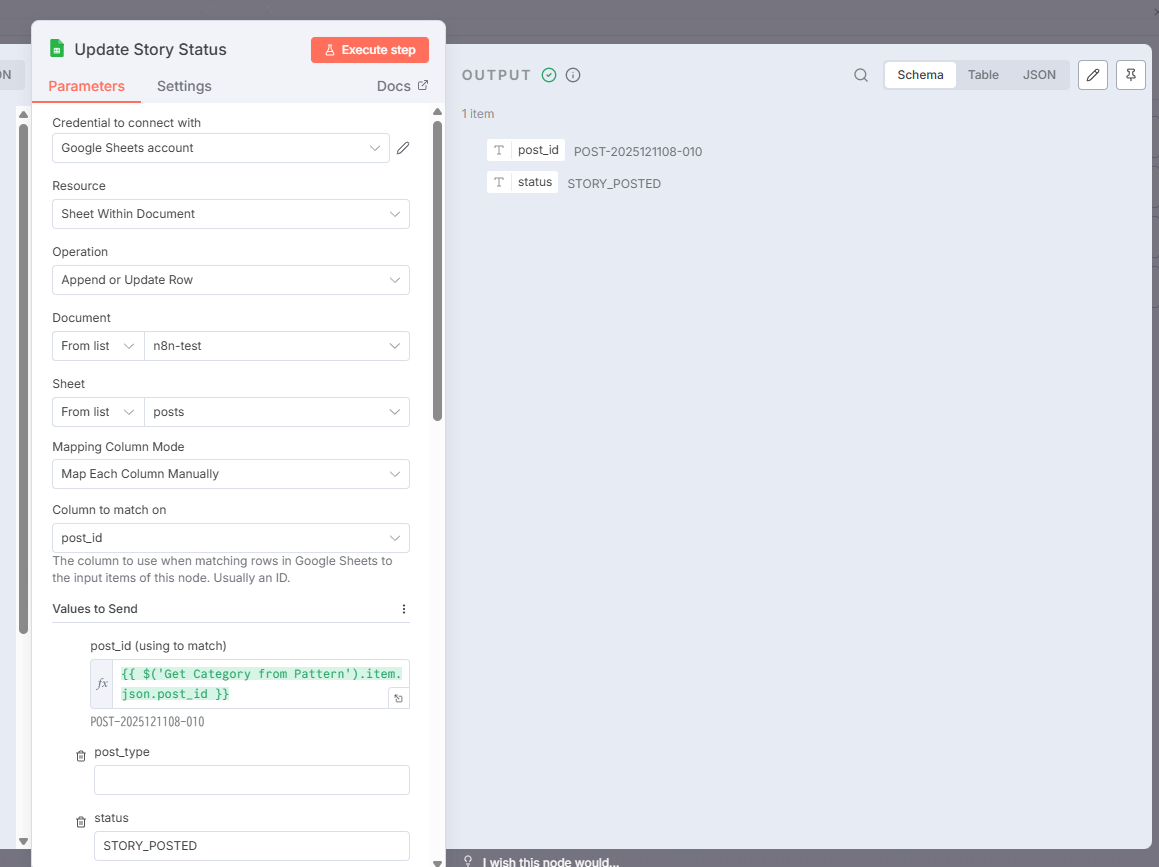Delete the status field
This screenshot has width=1159, height=867.
(x=81, y=822)
